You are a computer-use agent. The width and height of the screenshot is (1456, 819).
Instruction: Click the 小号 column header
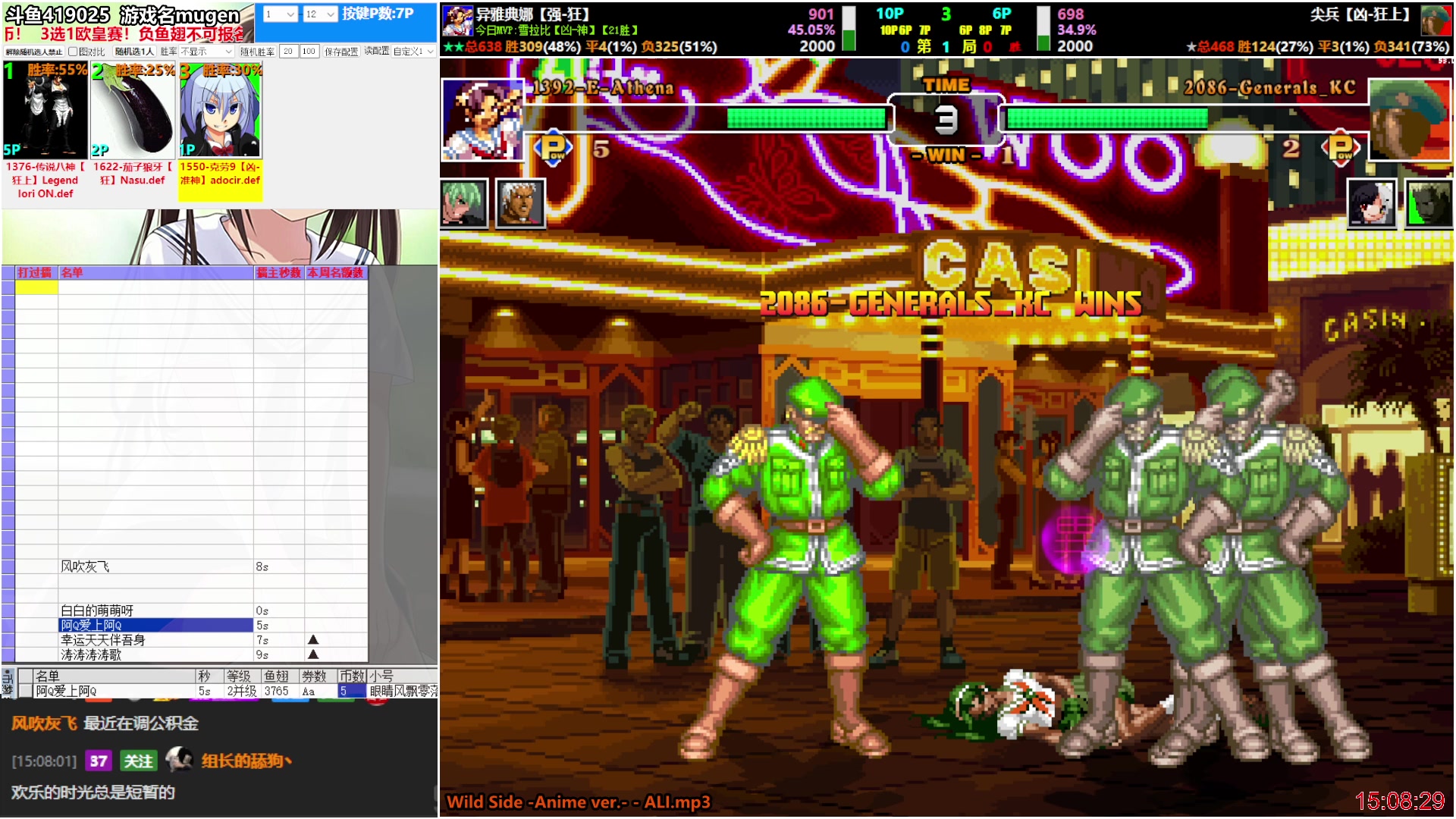click(x=402, y=676)
